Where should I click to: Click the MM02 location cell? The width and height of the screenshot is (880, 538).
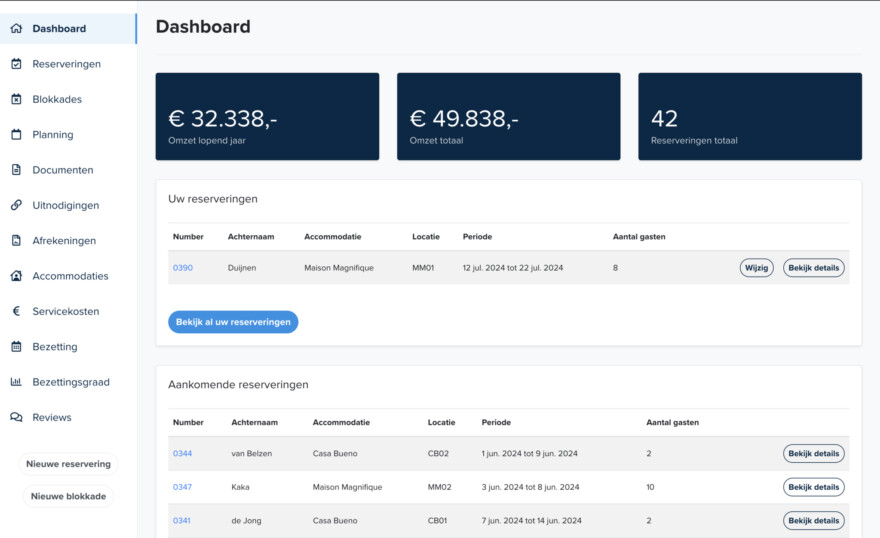pyautogui.click(x=439, y=487)
